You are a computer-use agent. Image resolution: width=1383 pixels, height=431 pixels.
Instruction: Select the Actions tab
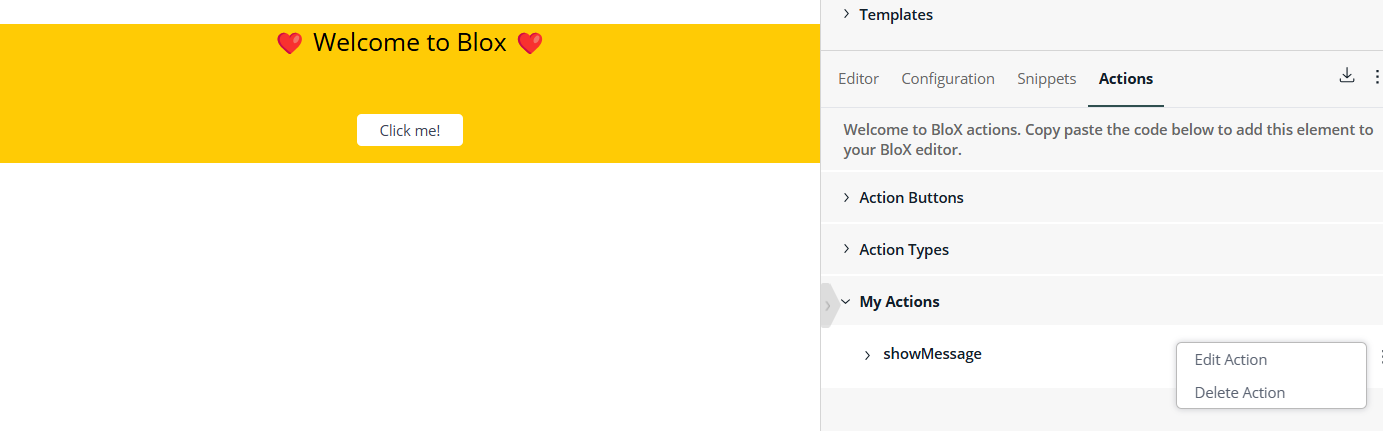1126,79
